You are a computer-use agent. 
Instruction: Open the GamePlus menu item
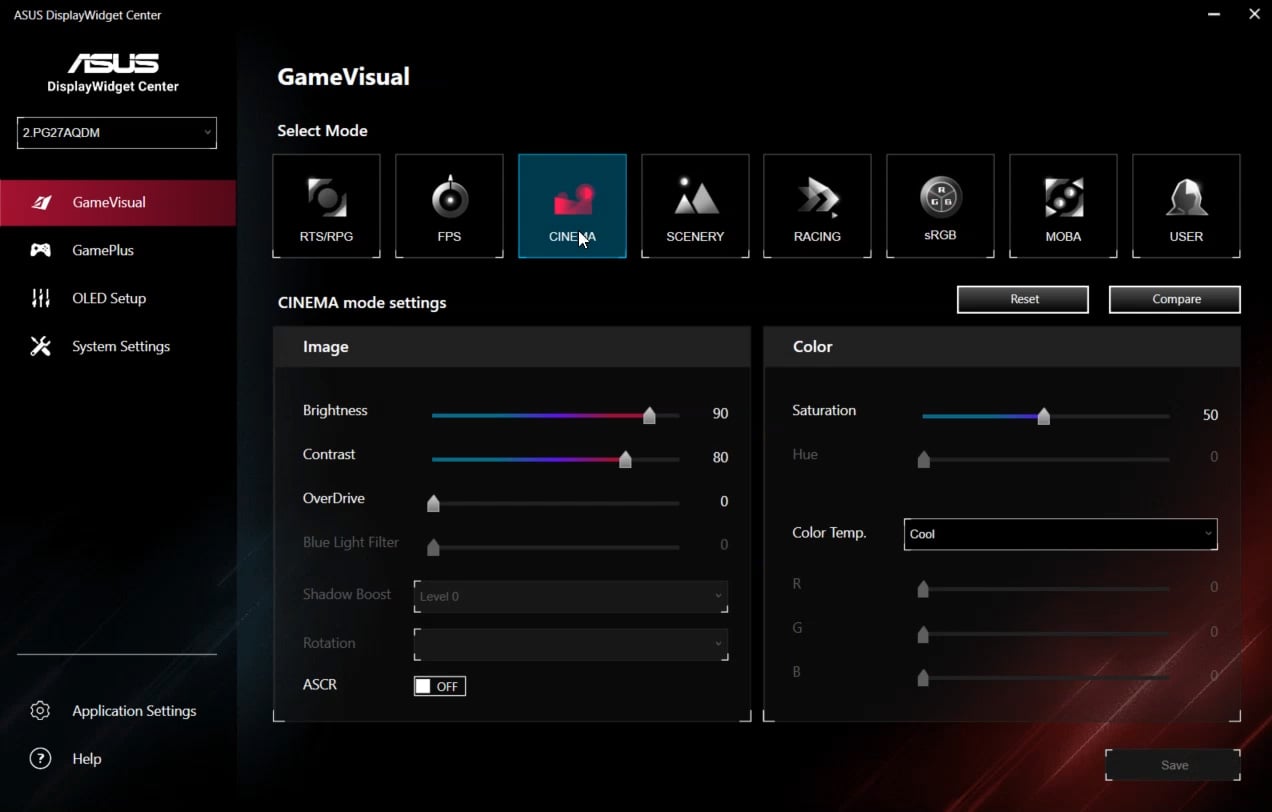(102, 250)
